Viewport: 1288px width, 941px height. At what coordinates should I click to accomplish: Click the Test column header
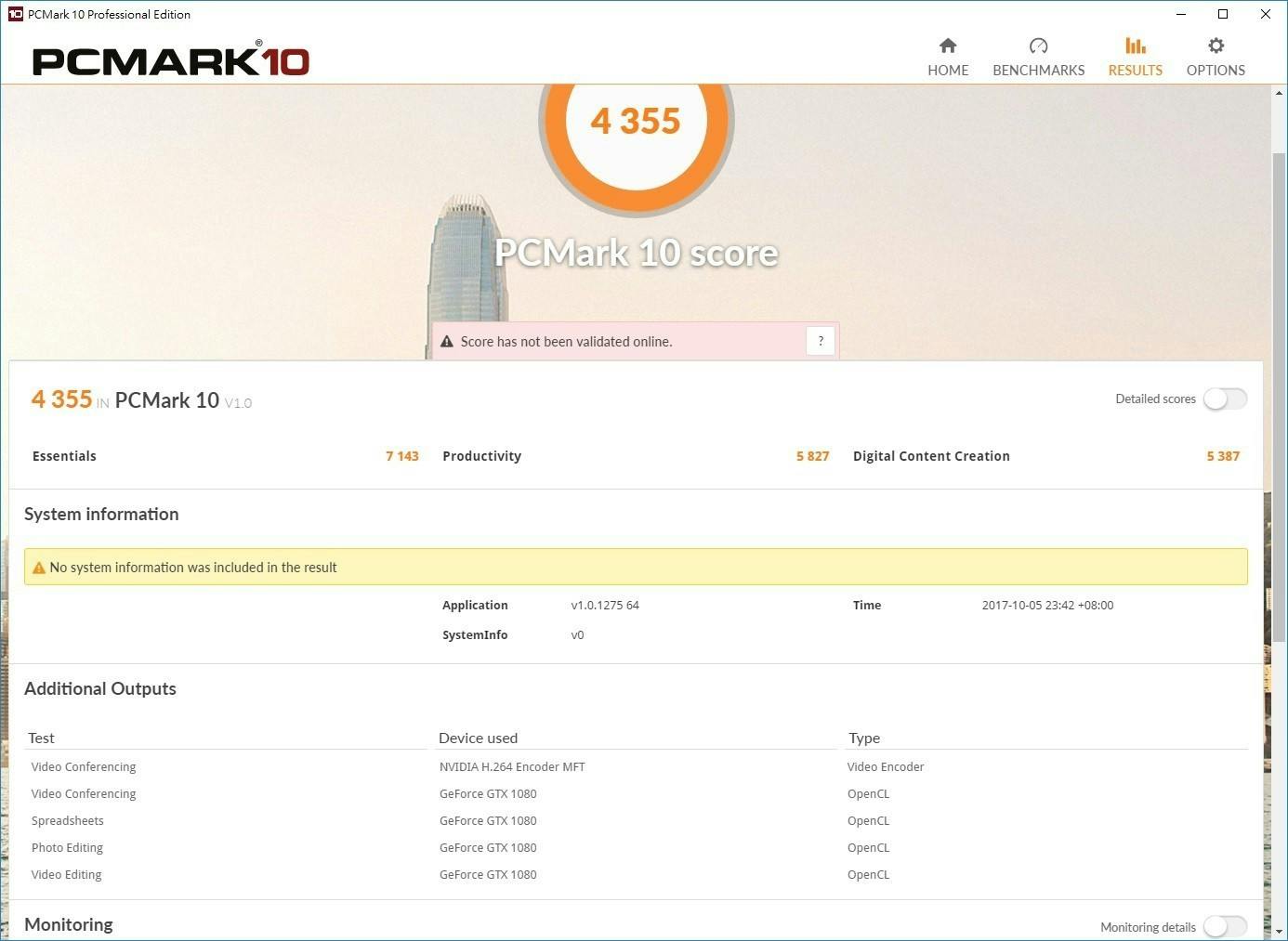coord(41,738)
